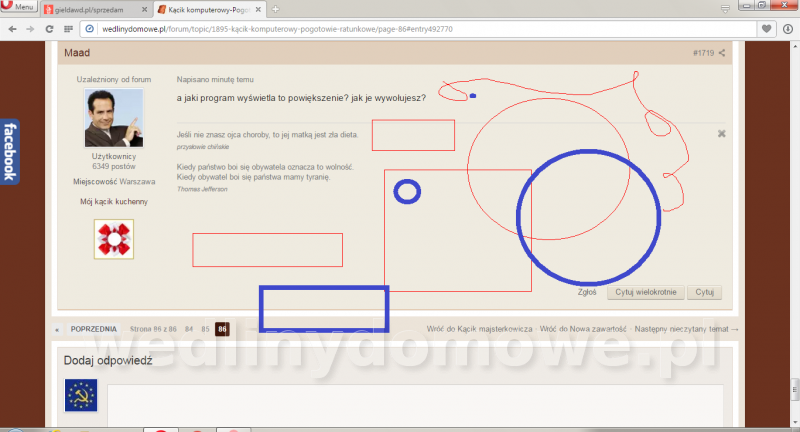The width and height of the screenshot is (800, 432).
Task: Open the Speed Dial grid icon
Action: (x=68, y=29)
